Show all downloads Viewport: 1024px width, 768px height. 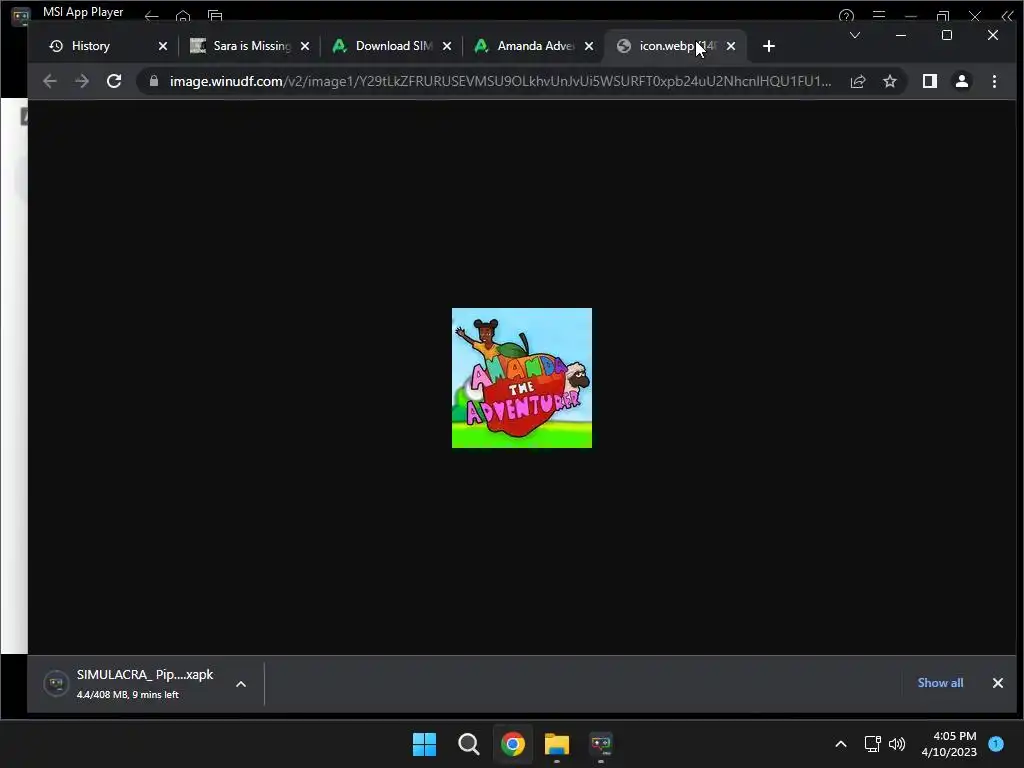pyautogui.click(x=940, y=682)
